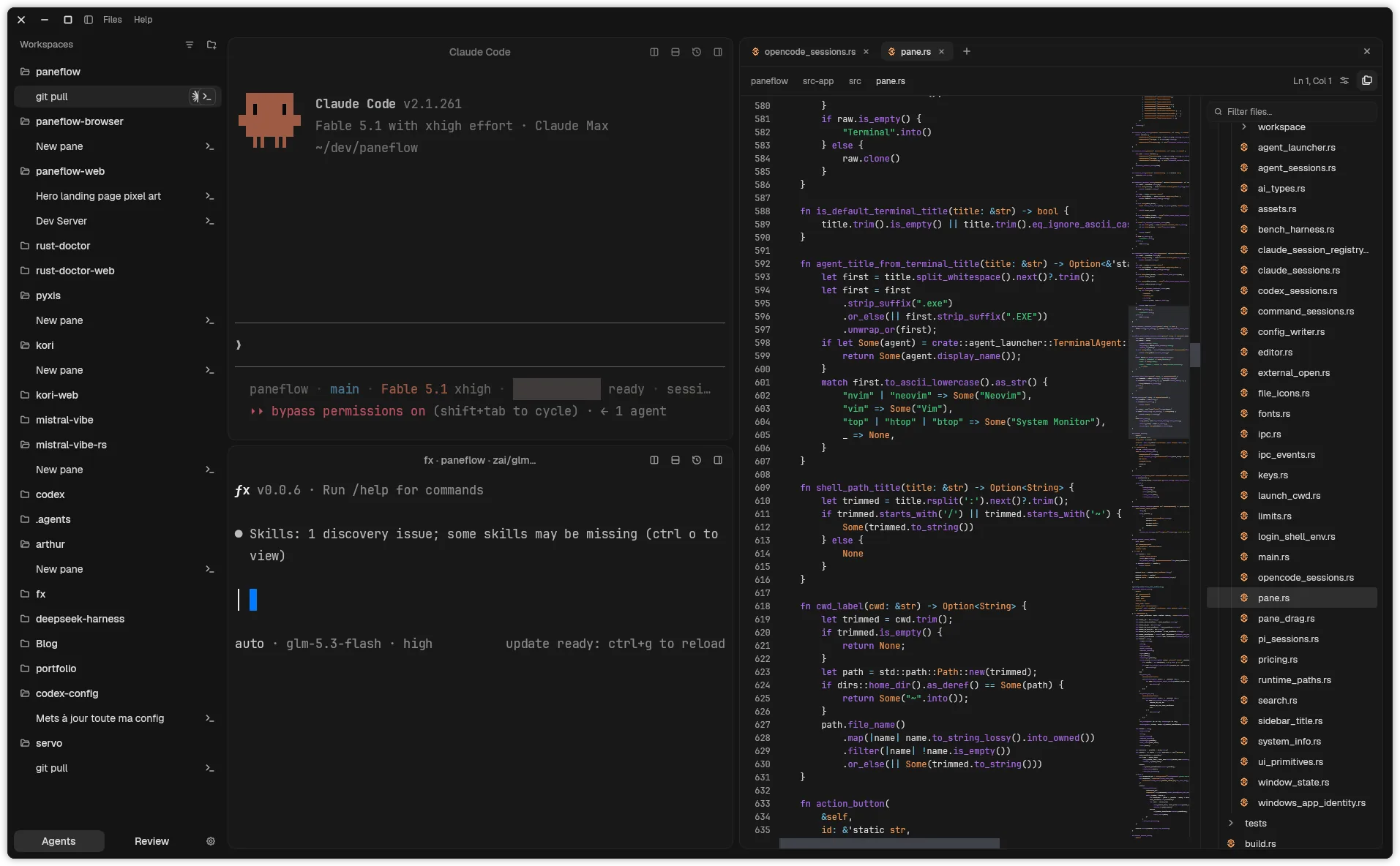Open agent_launcher.rs in file tree

pos(1296,148)
